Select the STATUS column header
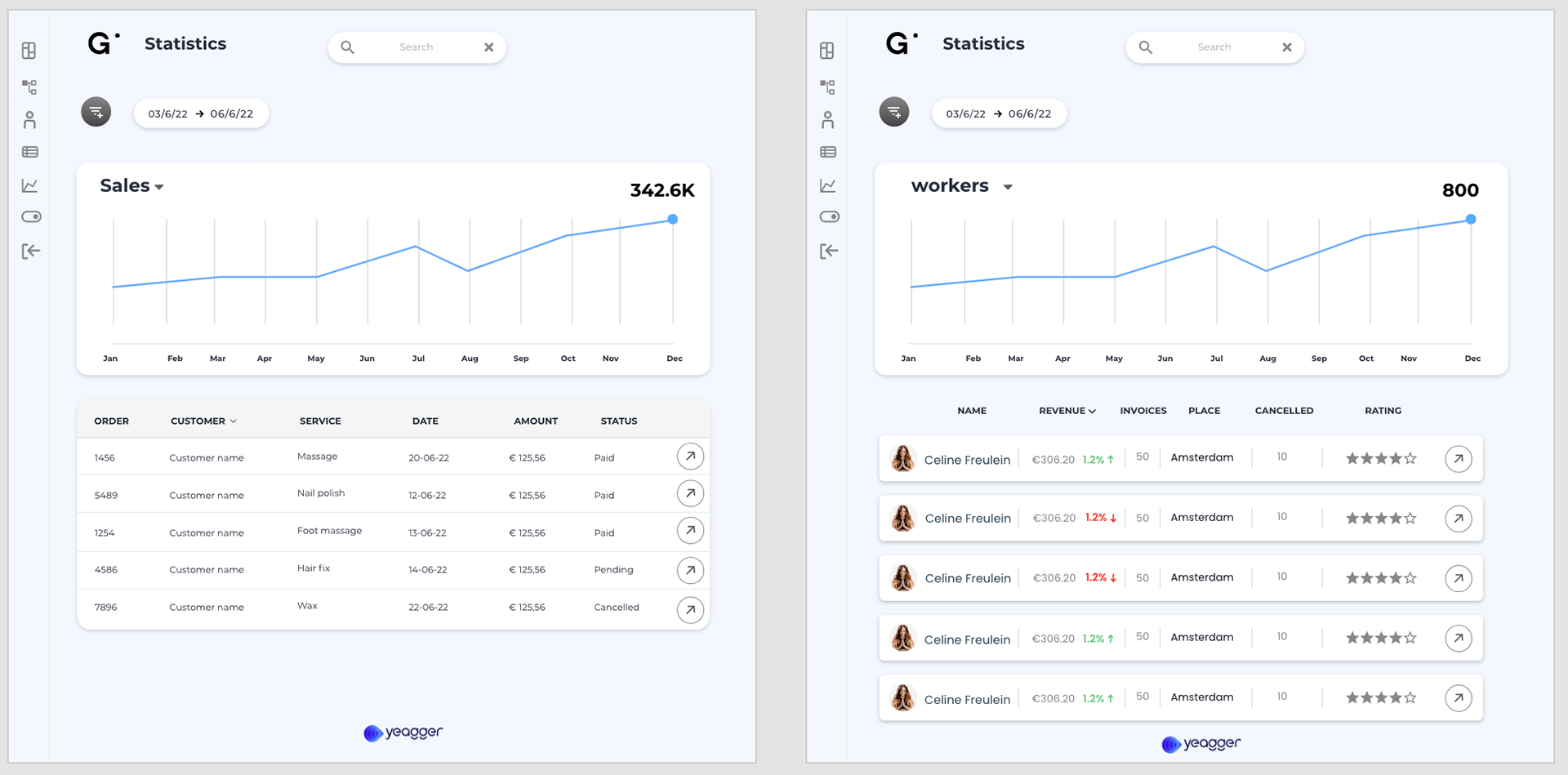This screenshot has height=775, width=1568. (619, 421)
